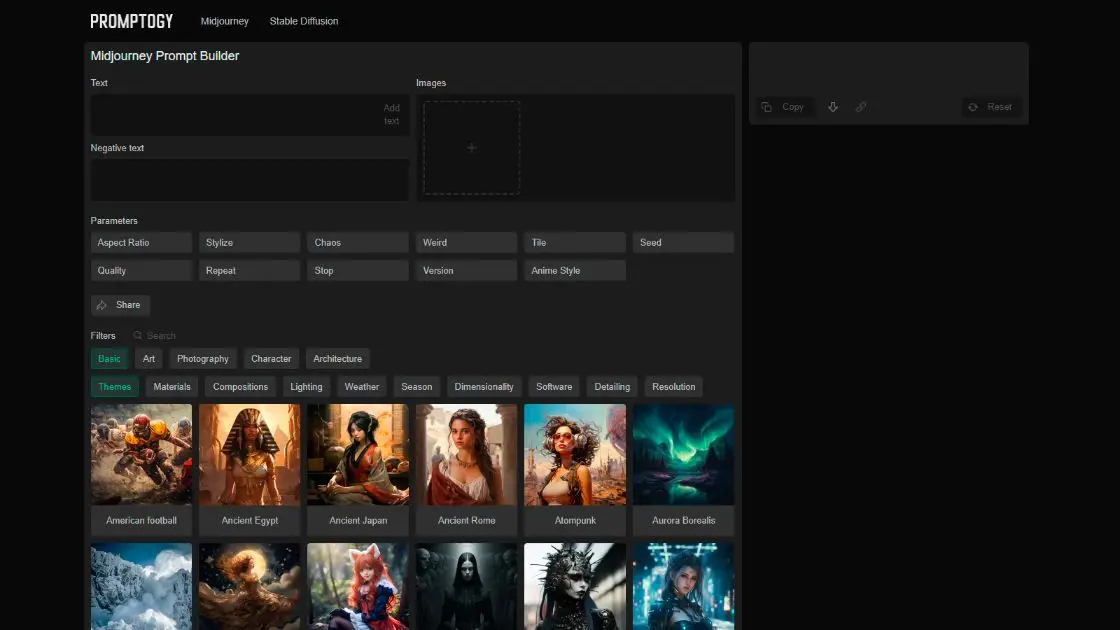Open the Repeat parameter
1120x630 pixels.
click(x=249, y=271)
